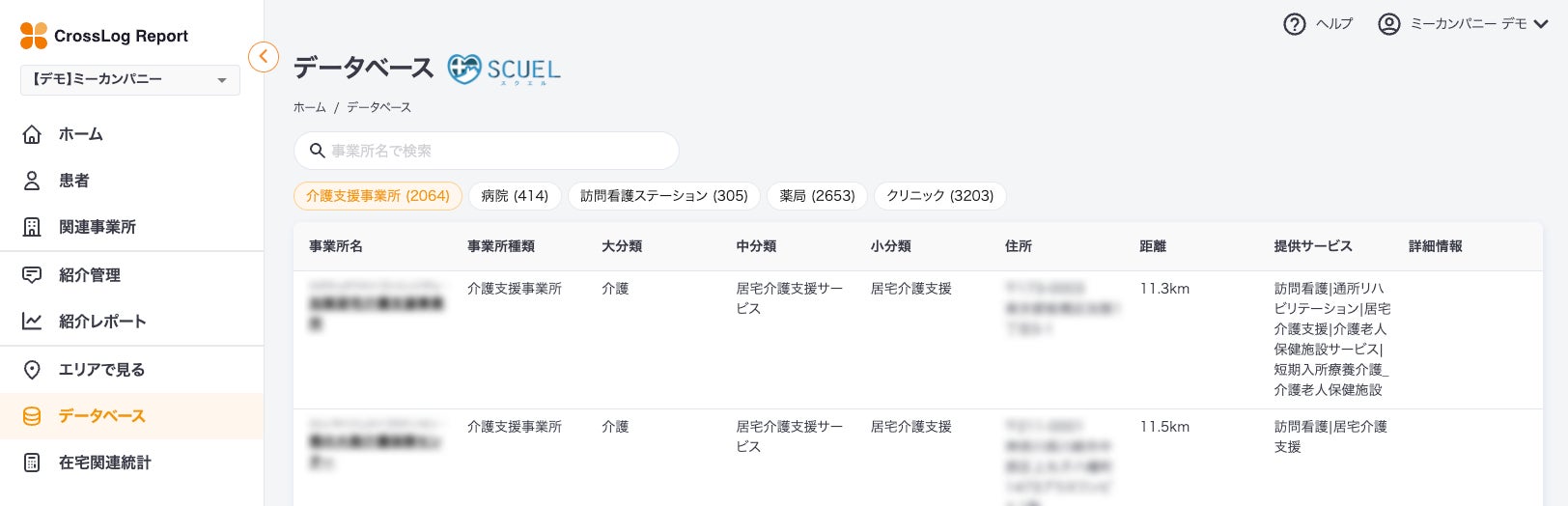The width and height of the screenshot is (1568, 506).
Task: Toggle the 訪問看護ステーション (305) filter
Action: pos(663,196)
